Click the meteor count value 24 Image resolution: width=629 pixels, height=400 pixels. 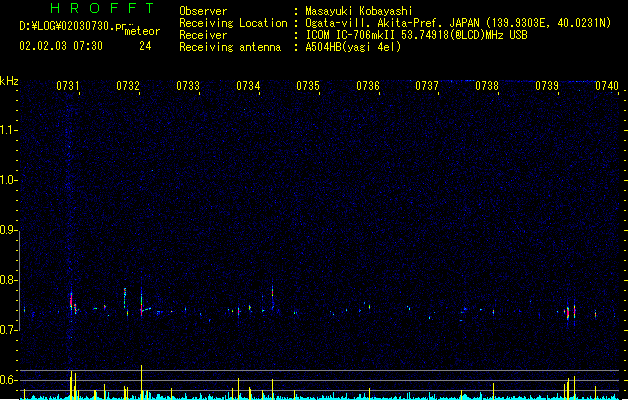145,46
